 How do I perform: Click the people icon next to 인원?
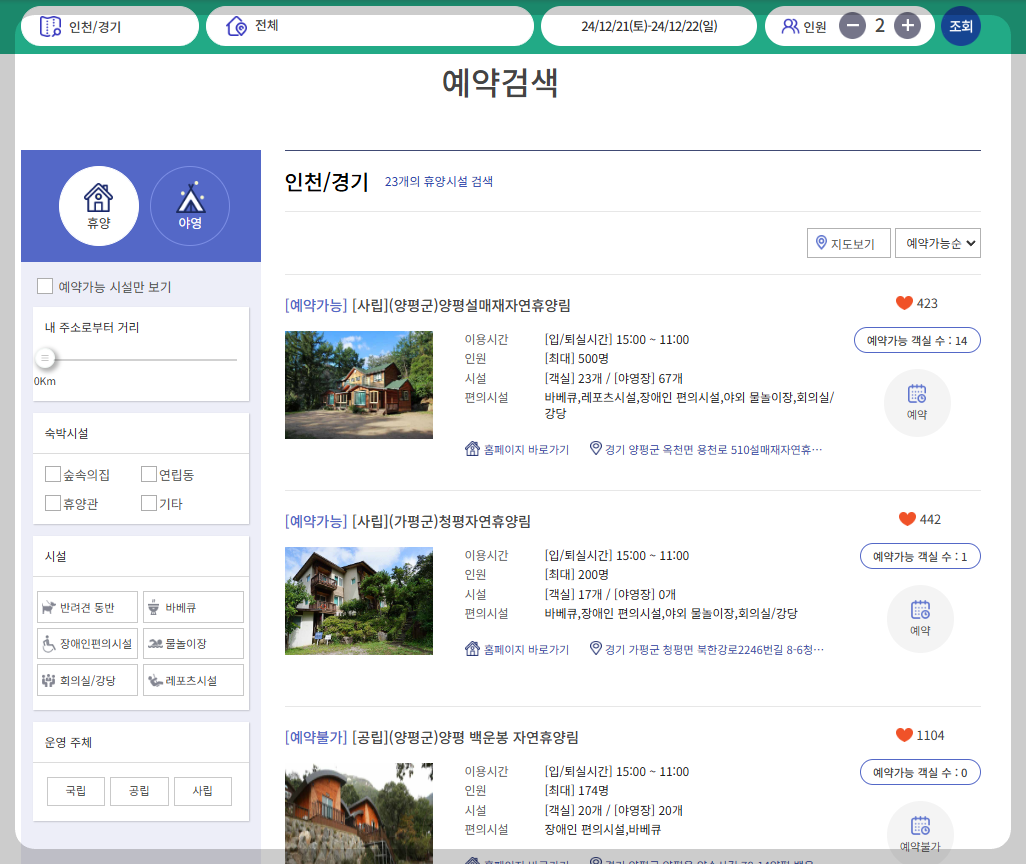pyautogui.click(x=790, y=26)
